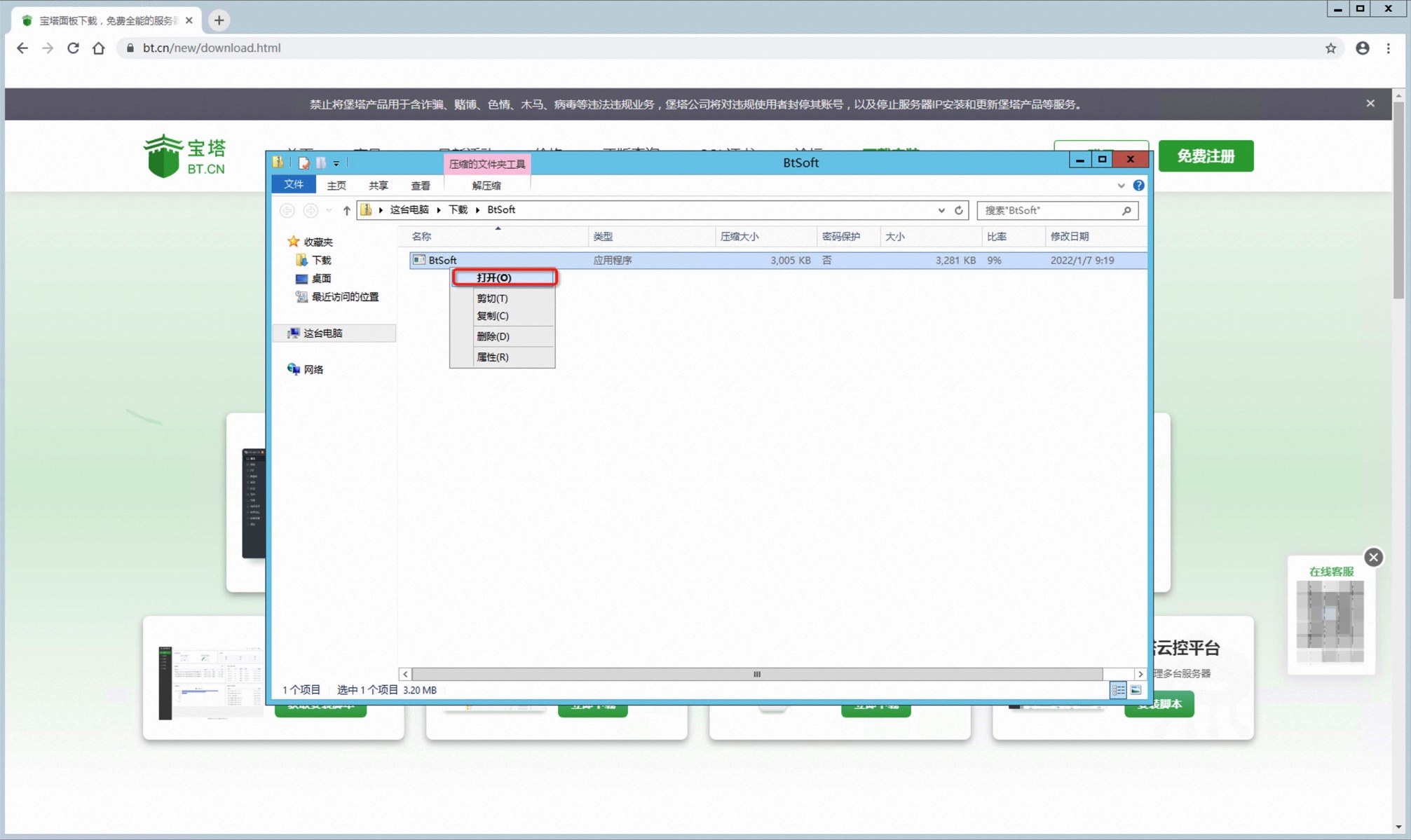1411x840 pixels.
Task: Select 网络 in navigation pane
Action: (x=313, y=370)
